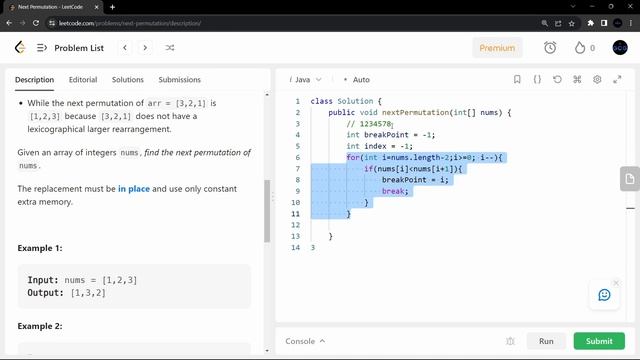Click the 'class Solution {' line
Viewport: 640px width, 360px height.
point(346,101)
